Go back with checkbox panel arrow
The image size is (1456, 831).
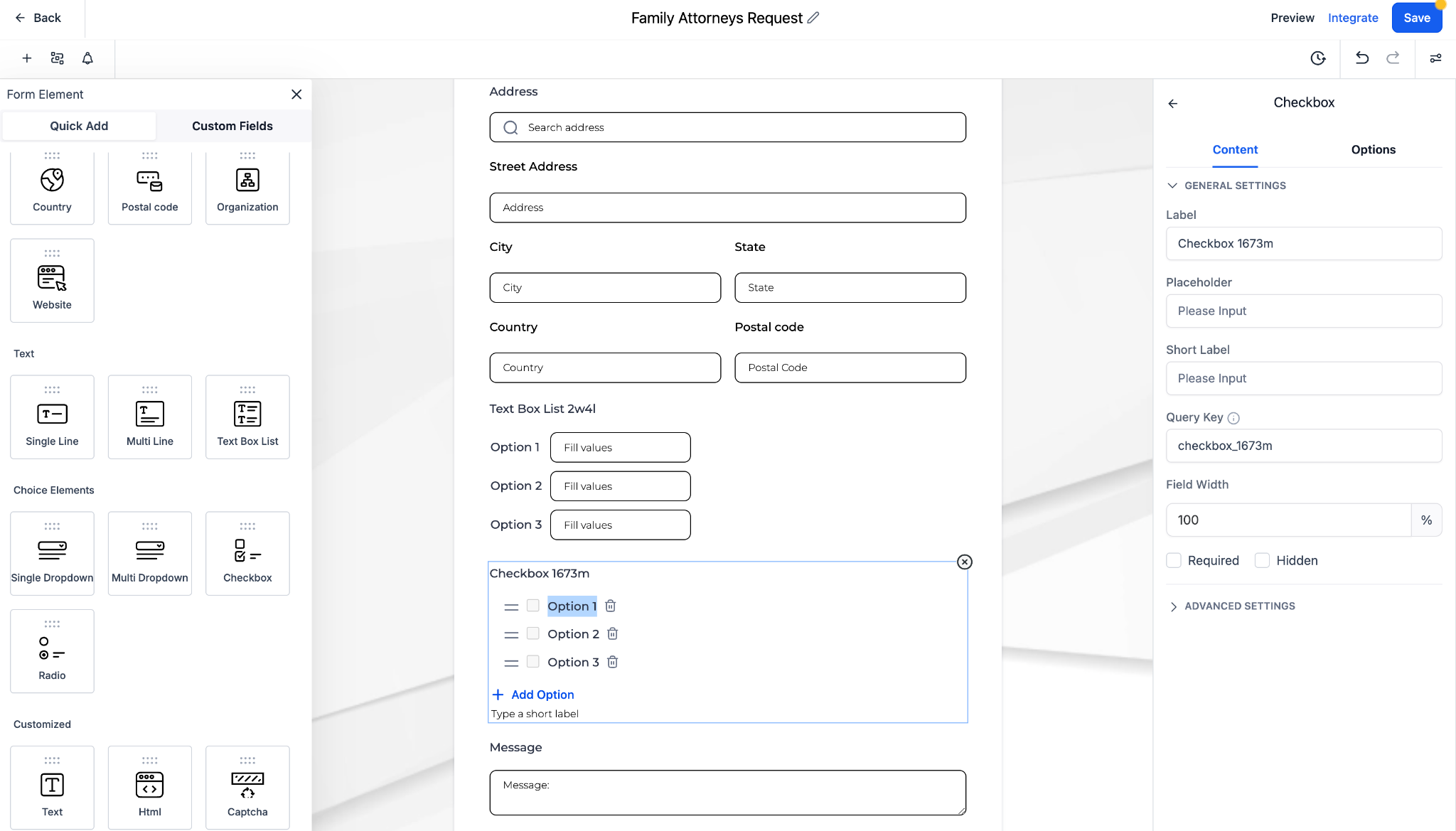pos(1172,103)
